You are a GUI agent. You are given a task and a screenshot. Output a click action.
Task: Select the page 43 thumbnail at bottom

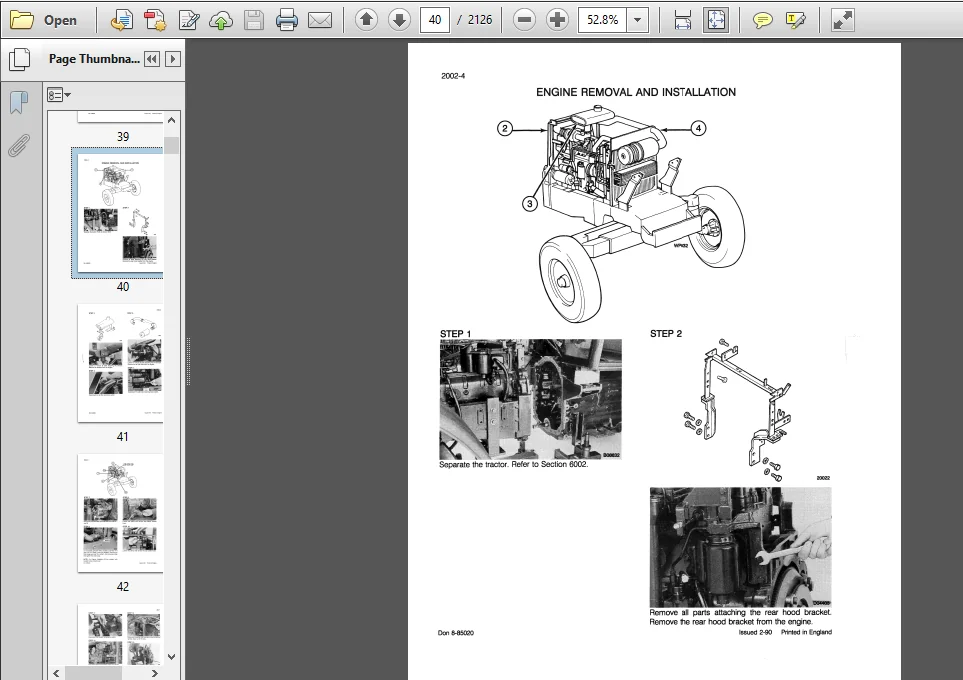120,634
